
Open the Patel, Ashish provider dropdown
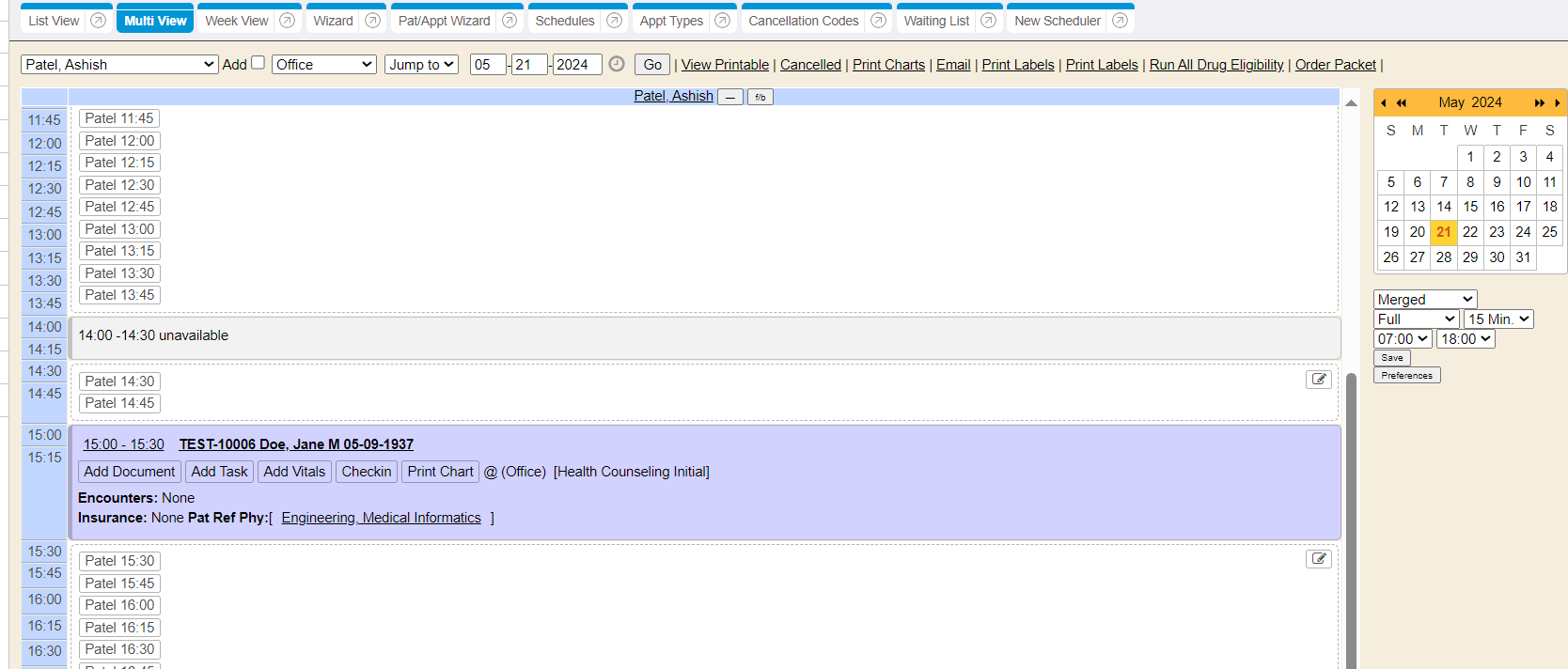point(119,64)
